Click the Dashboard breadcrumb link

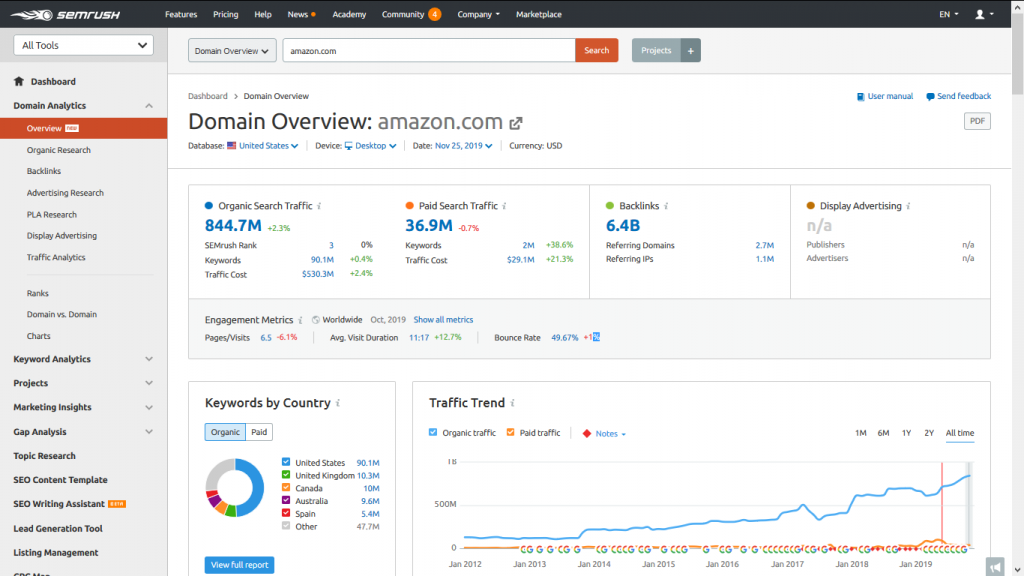208,96
